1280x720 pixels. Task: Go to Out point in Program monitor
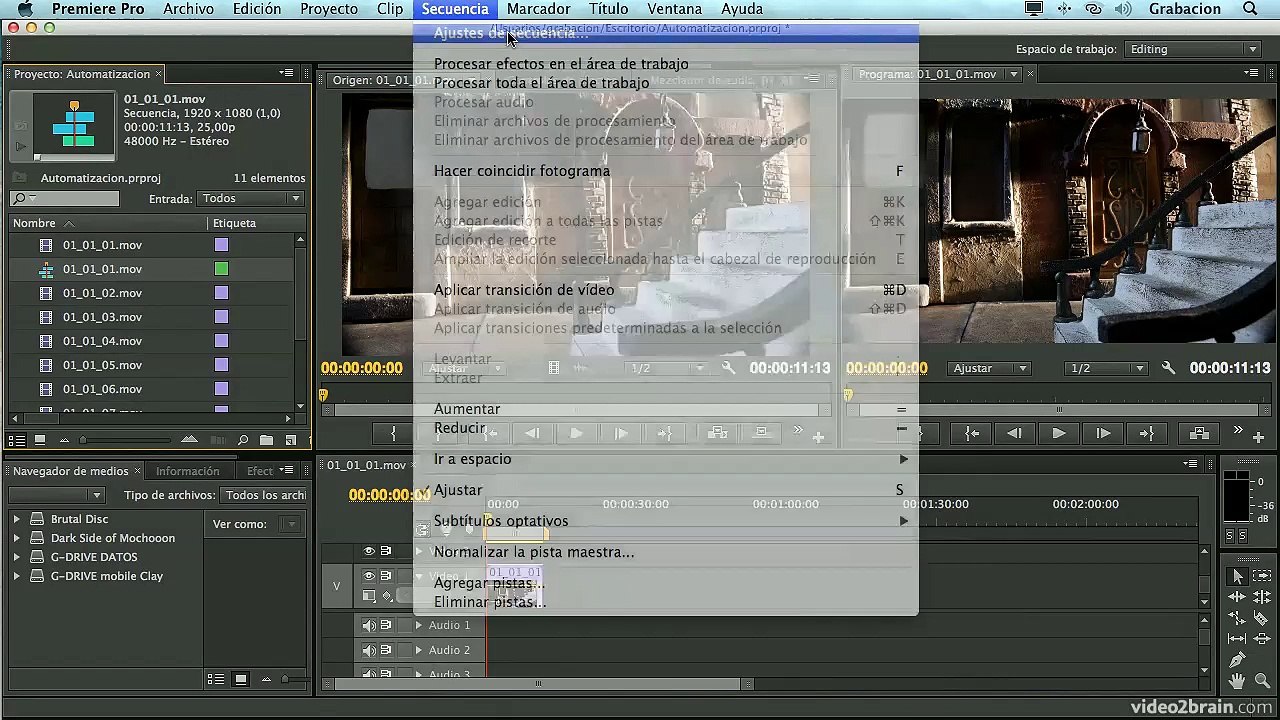1147,433
